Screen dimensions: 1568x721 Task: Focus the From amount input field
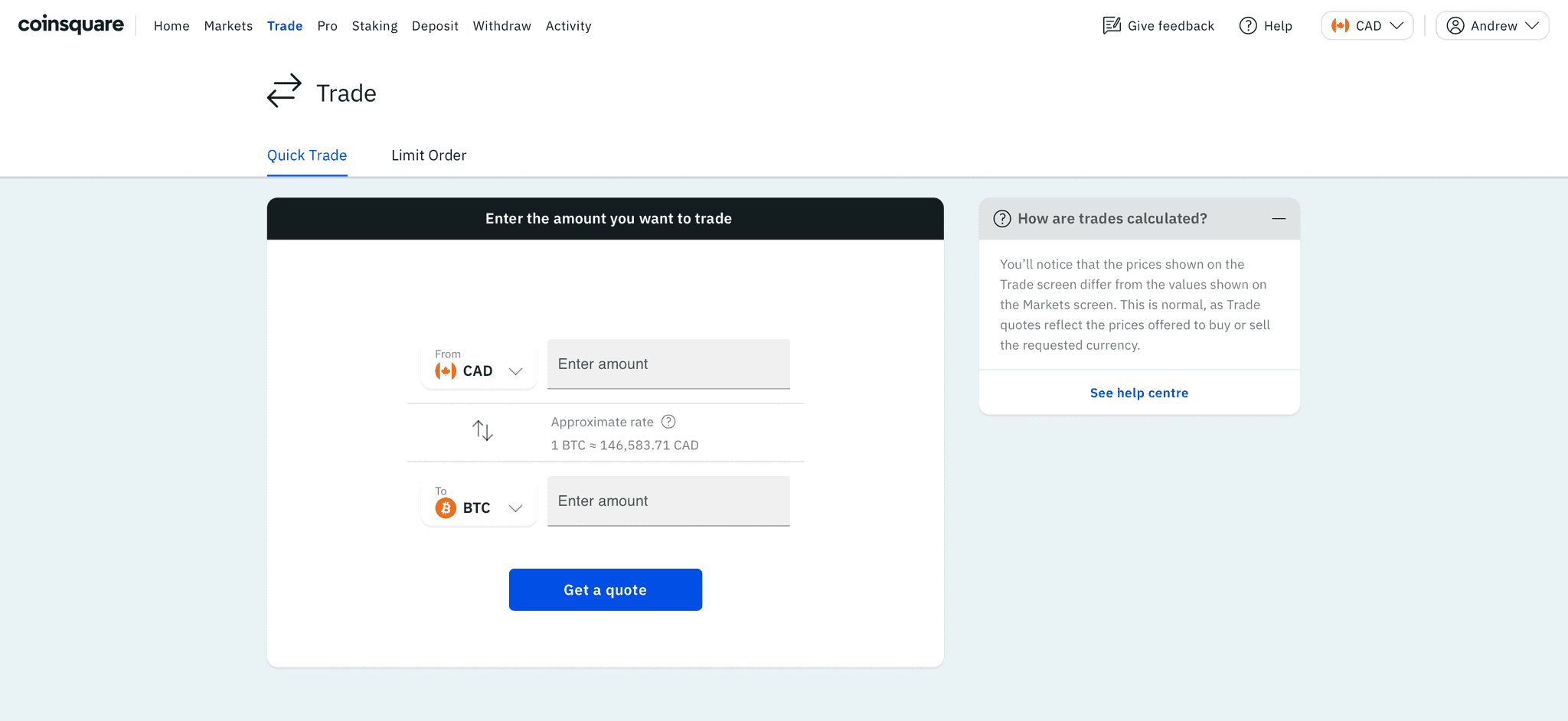(668, 364)
